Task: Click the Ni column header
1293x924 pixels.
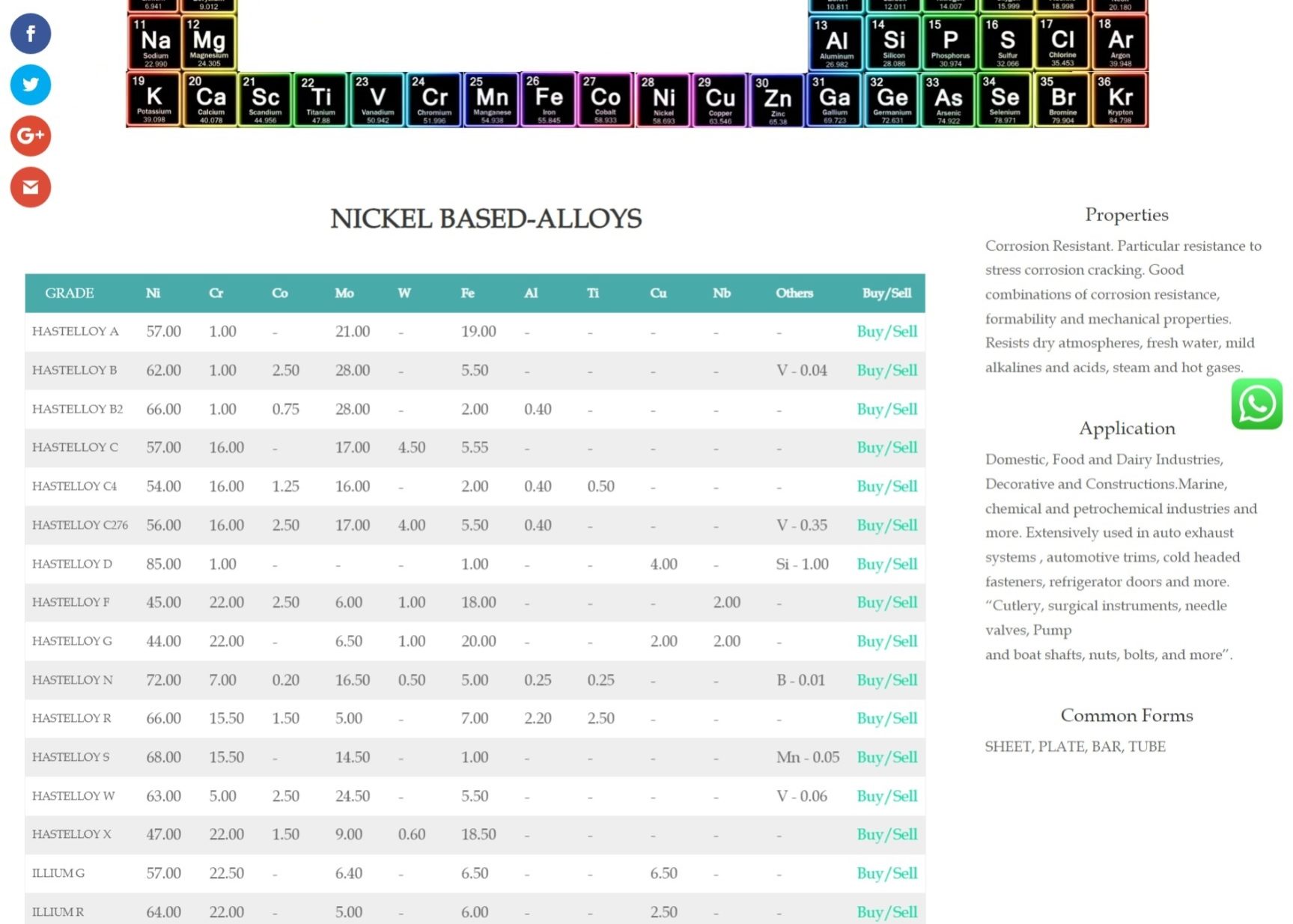Action: pos(153,294)
